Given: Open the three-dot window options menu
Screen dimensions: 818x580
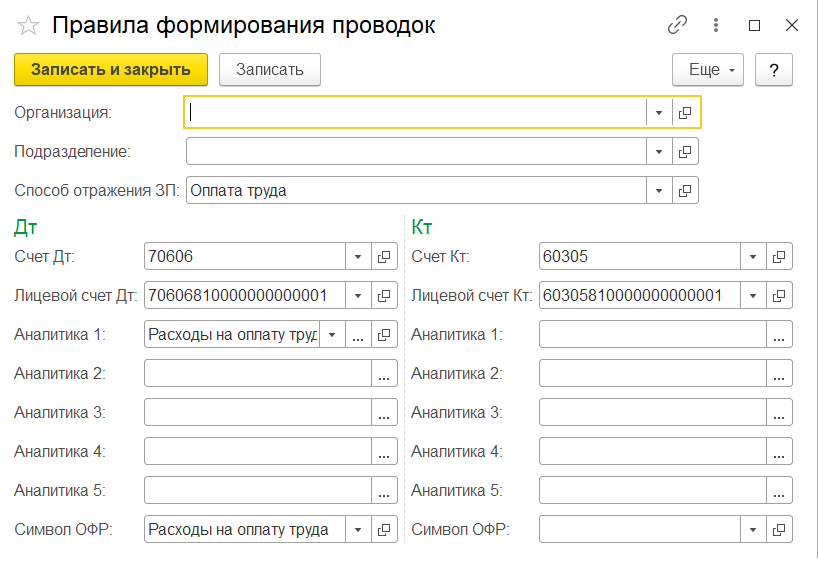Looking at the screenshot, I should tap(716, 26).
